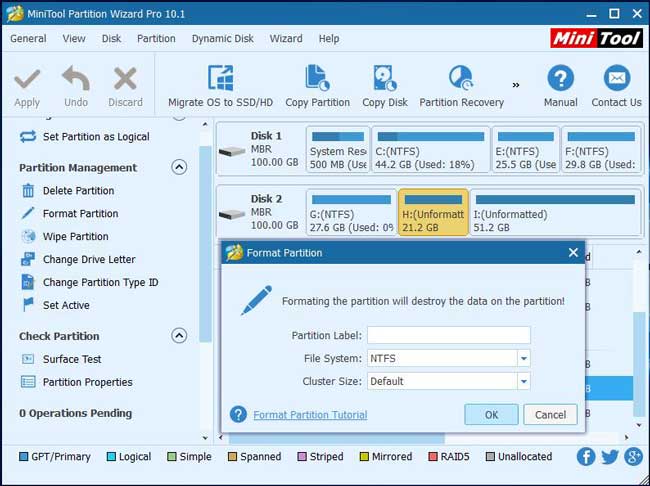Open Partition Properties

tap(76, 382)
